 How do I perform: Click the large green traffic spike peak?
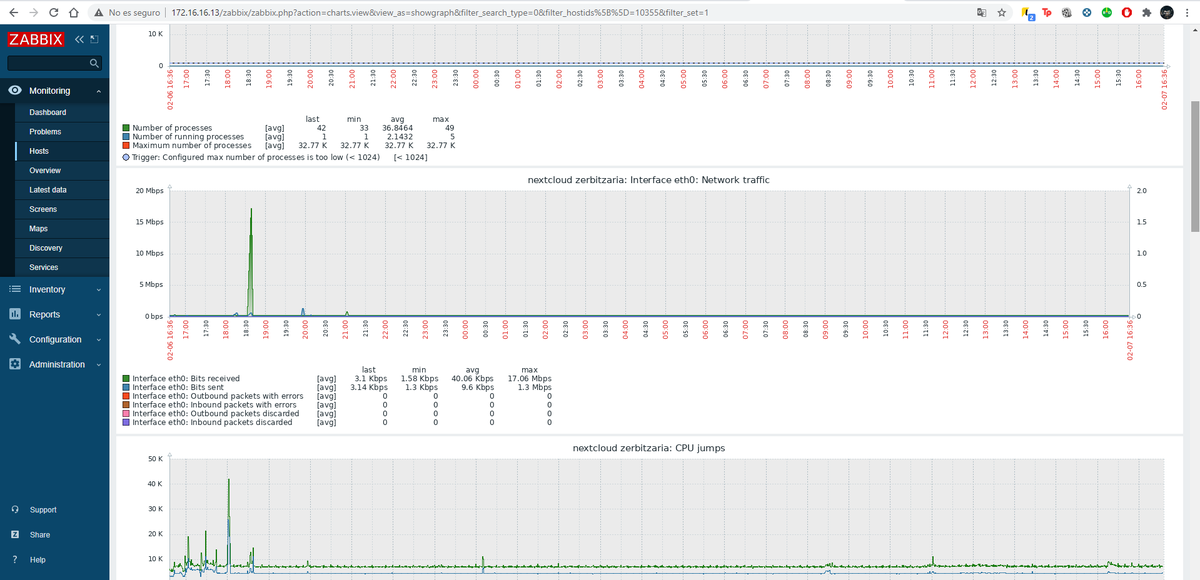click(250, 210)
